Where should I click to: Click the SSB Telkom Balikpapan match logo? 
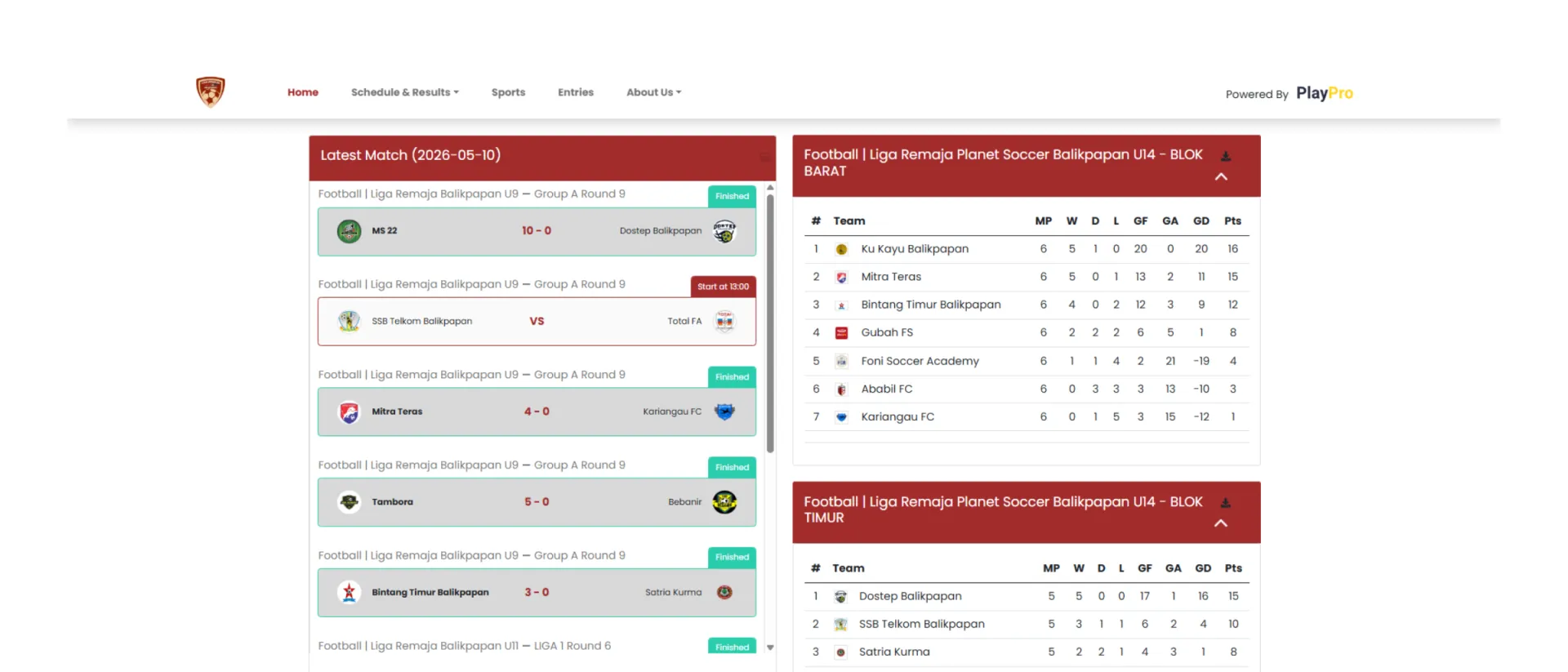click(350, 321)
